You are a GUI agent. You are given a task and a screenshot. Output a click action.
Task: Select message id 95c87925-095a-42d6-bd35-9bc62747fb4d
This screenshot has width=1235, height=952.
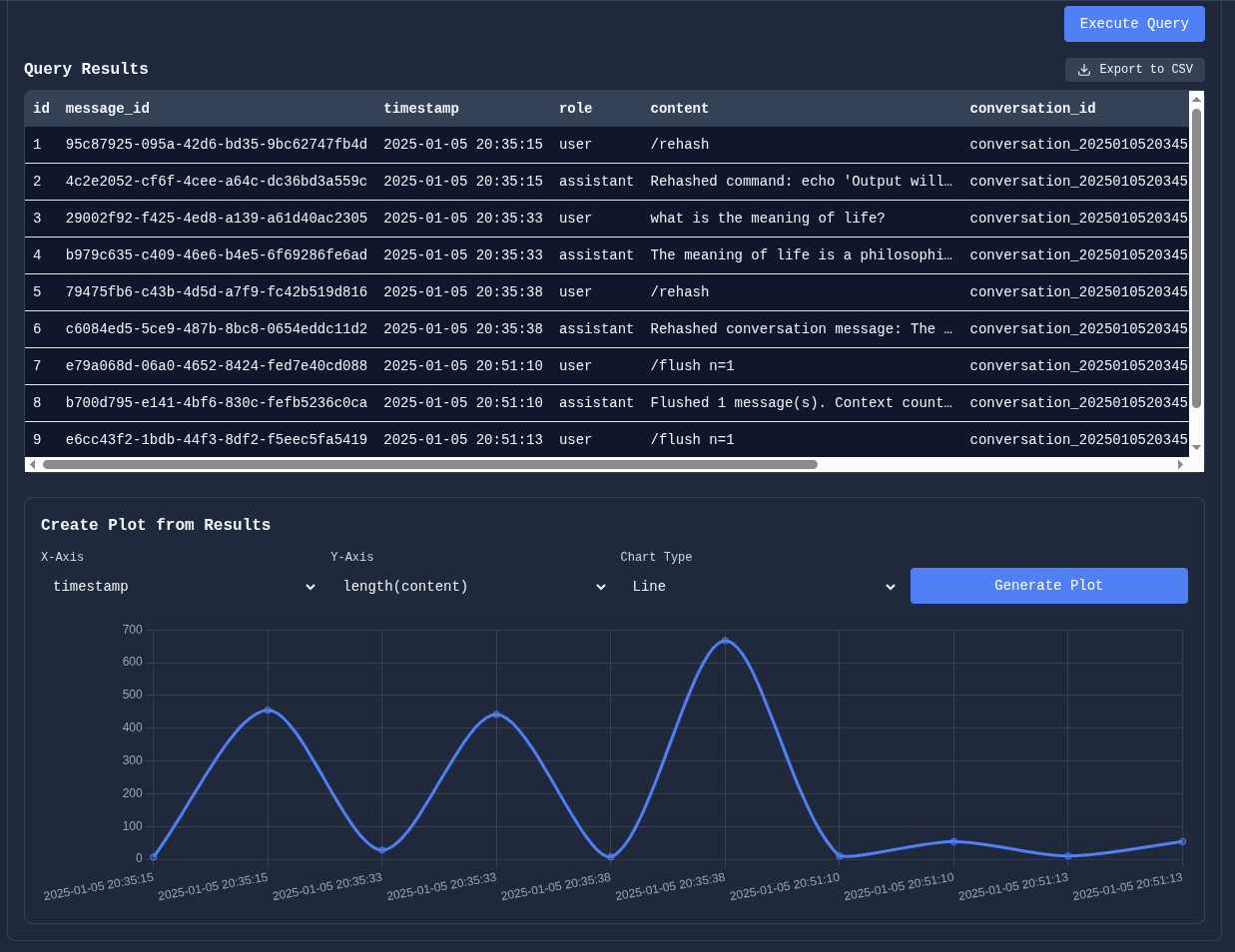(x=217, y=145)
